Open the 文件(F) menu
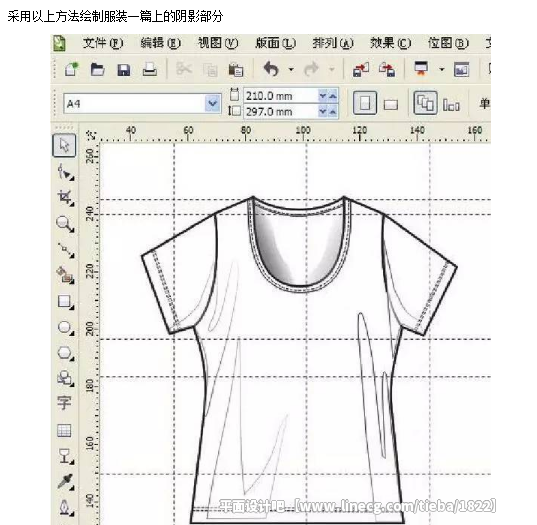The height and width of the screenshot is (525, 537). (103, 43)
